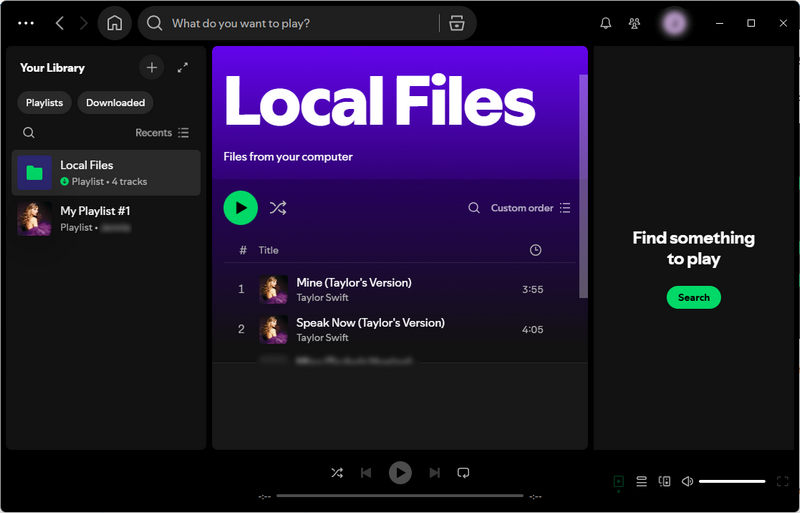Open the notifications bell
This screenshot has height=513, width=800.
pos(606,23)
